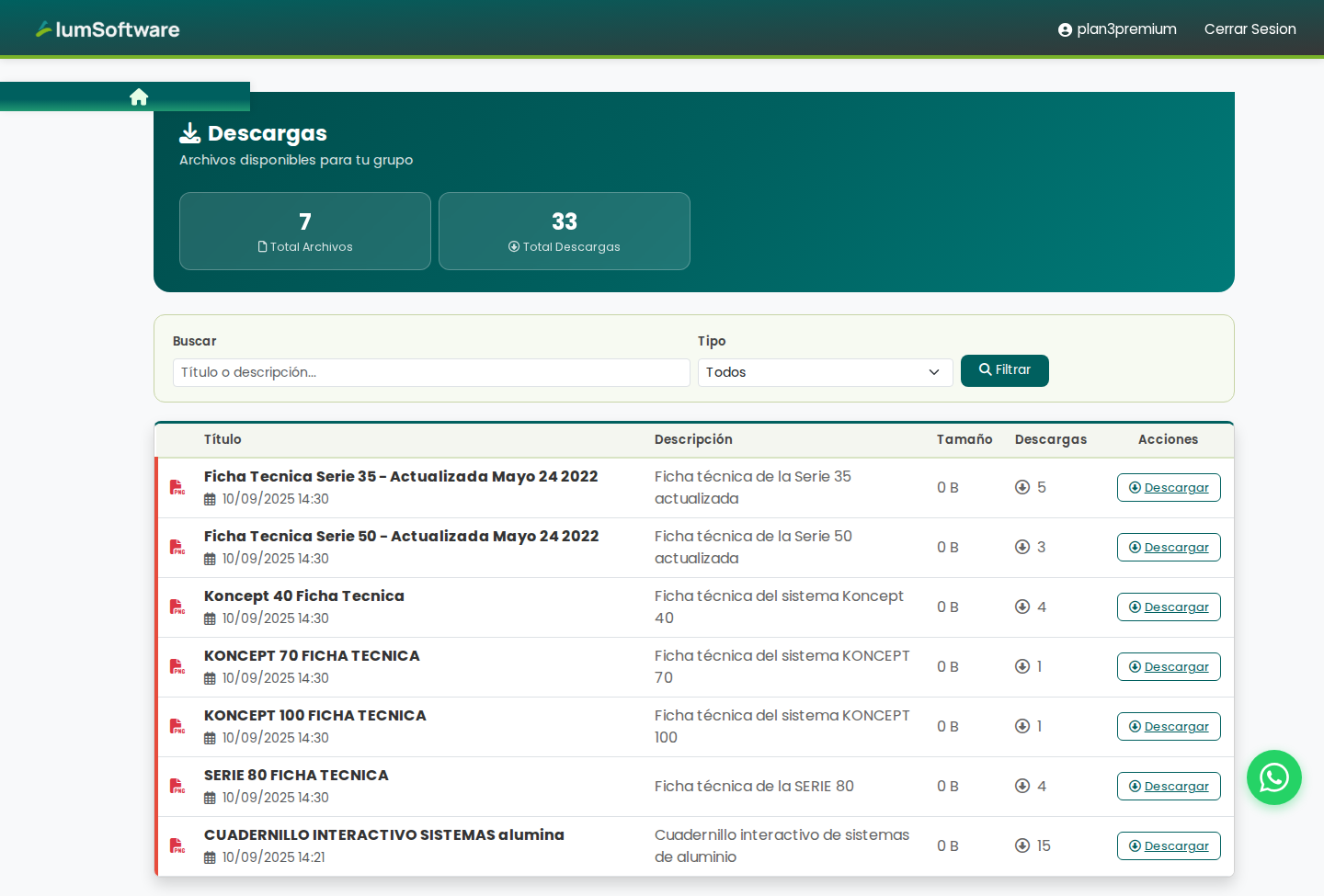
Task: Click calendar icon under KONCEPT 70 FICHA TECNICA
Action: tap(210, 678)
